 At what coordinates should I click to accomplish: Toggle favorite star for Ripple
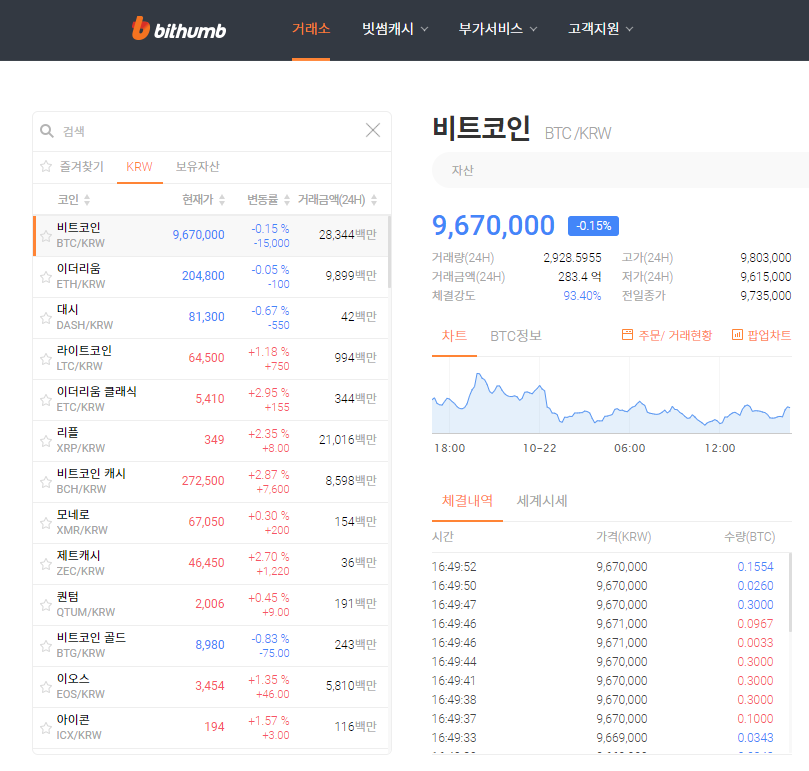point(46,441)
